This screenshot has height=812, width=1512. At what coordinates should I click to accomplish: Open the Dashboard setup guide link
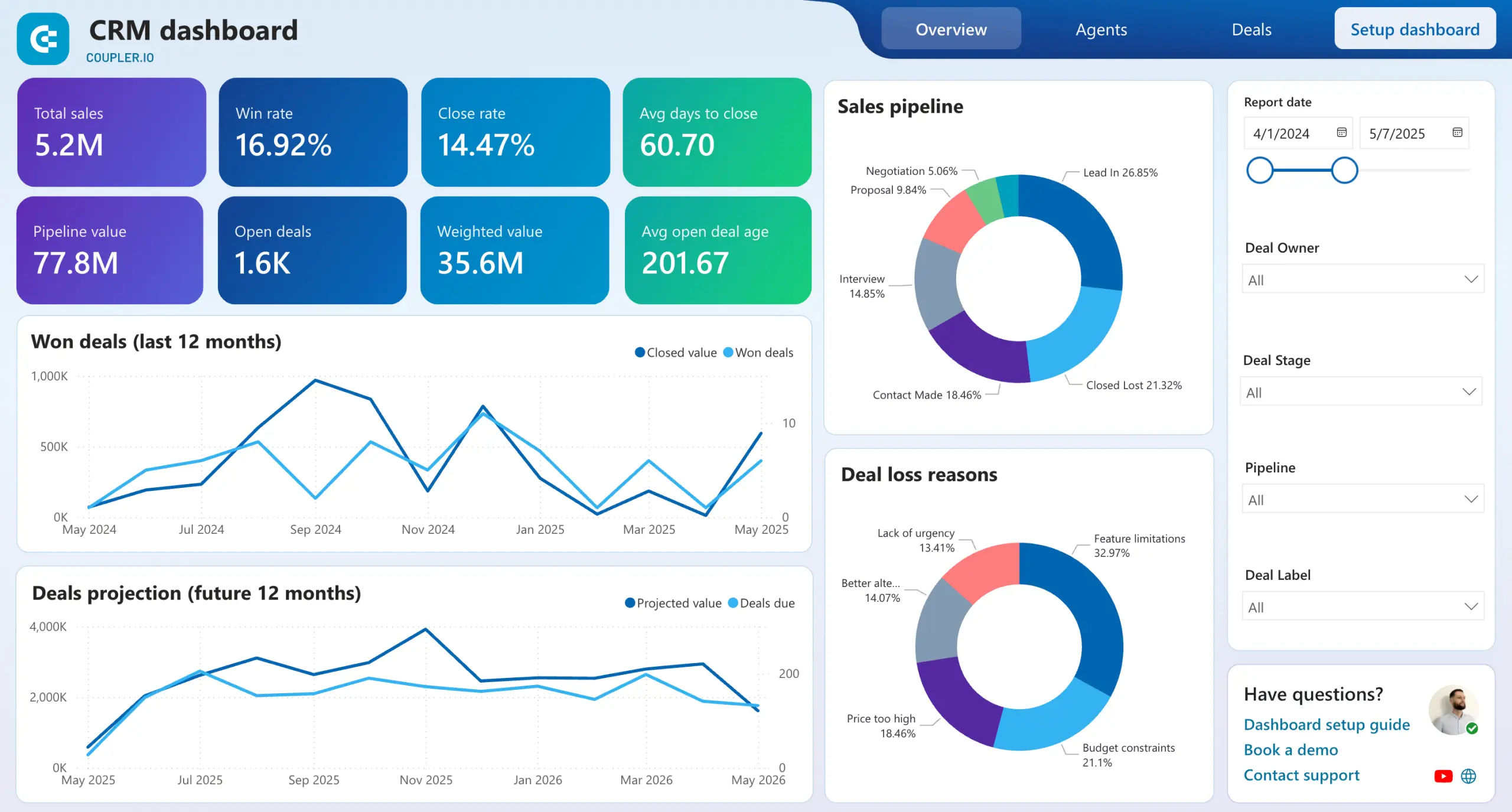pyautogui.click(x=1326, y=725)
